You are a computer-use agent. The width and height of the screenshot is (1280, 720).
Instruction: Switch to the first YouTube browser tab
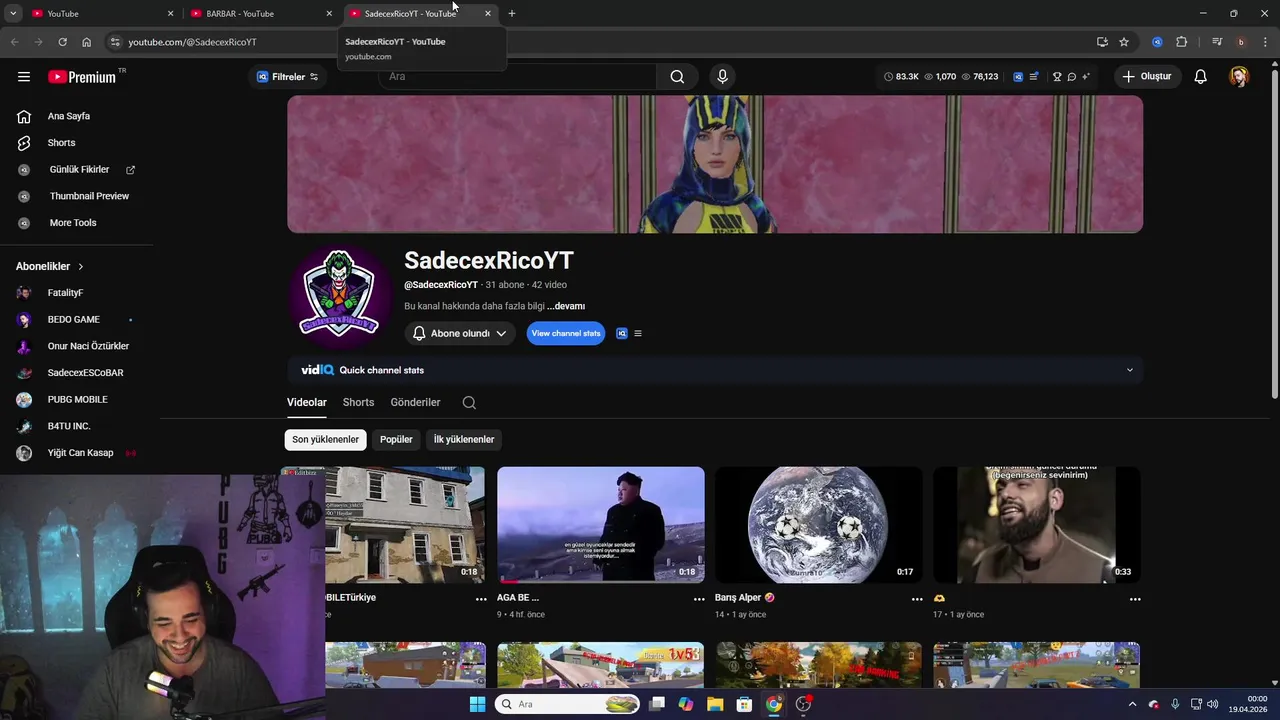coord(100,14)
